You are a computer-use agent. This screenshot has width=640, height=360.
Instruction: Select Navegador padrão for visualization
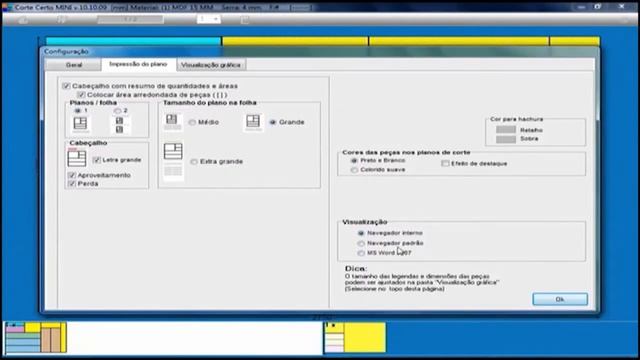click(x=361, y=243)
